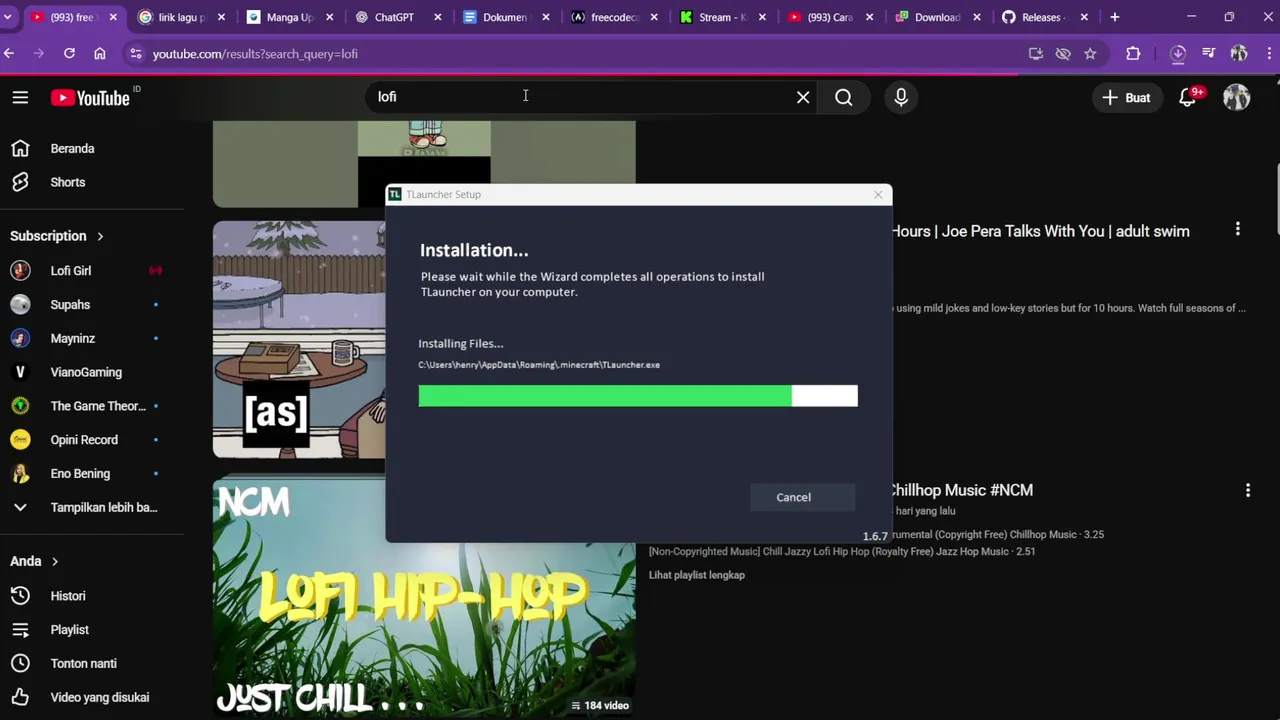
Task: Switch to the Releases GitHub tab
Action: click(1044, 17)
